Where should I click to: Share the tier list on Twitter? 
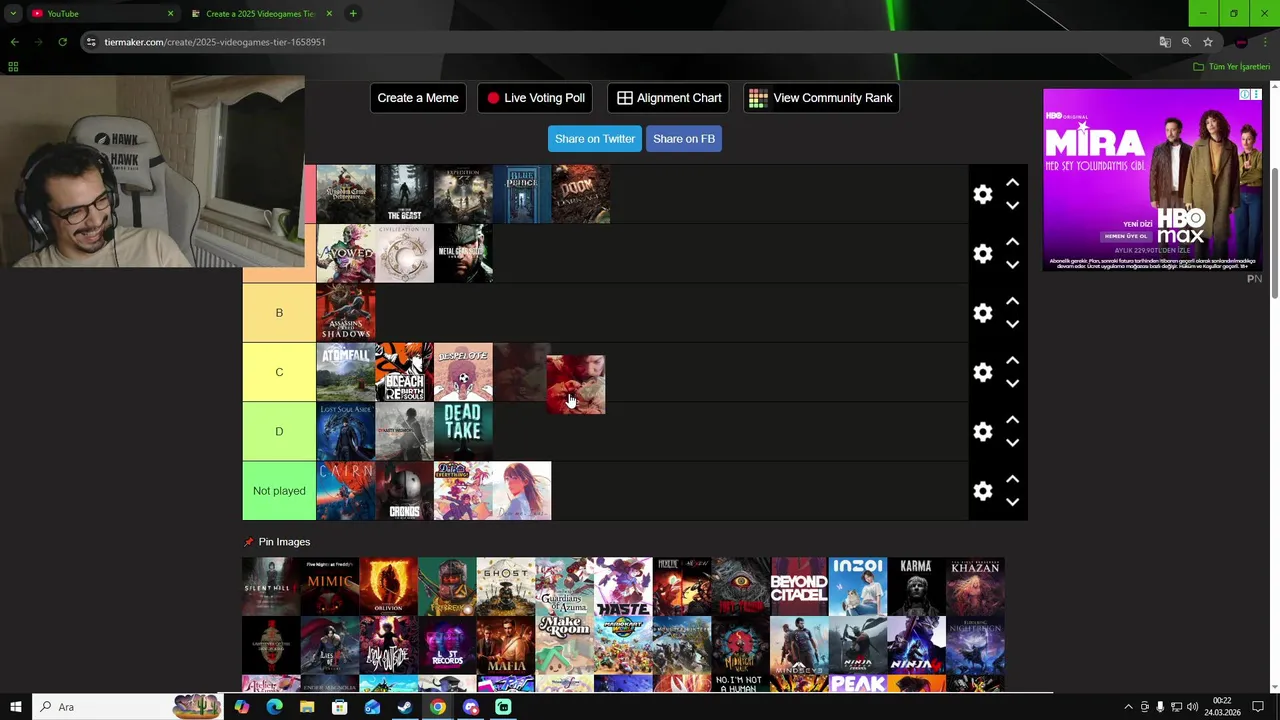(595, 139)
